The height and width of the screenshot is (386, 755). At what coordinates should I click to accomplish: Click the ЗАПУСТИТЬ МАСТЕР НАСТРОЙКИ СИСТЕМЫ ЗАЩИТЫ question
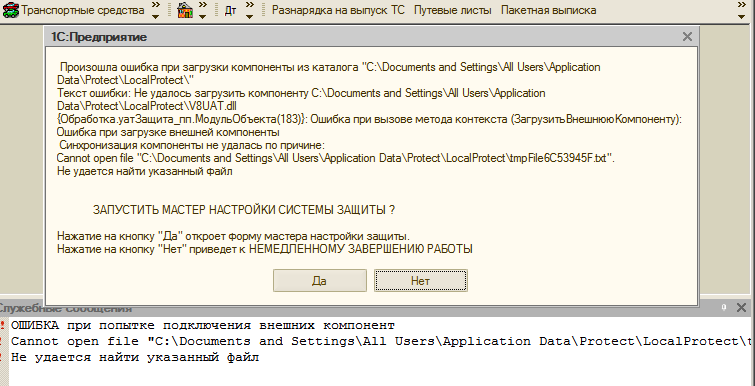pyautogui.click(x=244, y=210)
